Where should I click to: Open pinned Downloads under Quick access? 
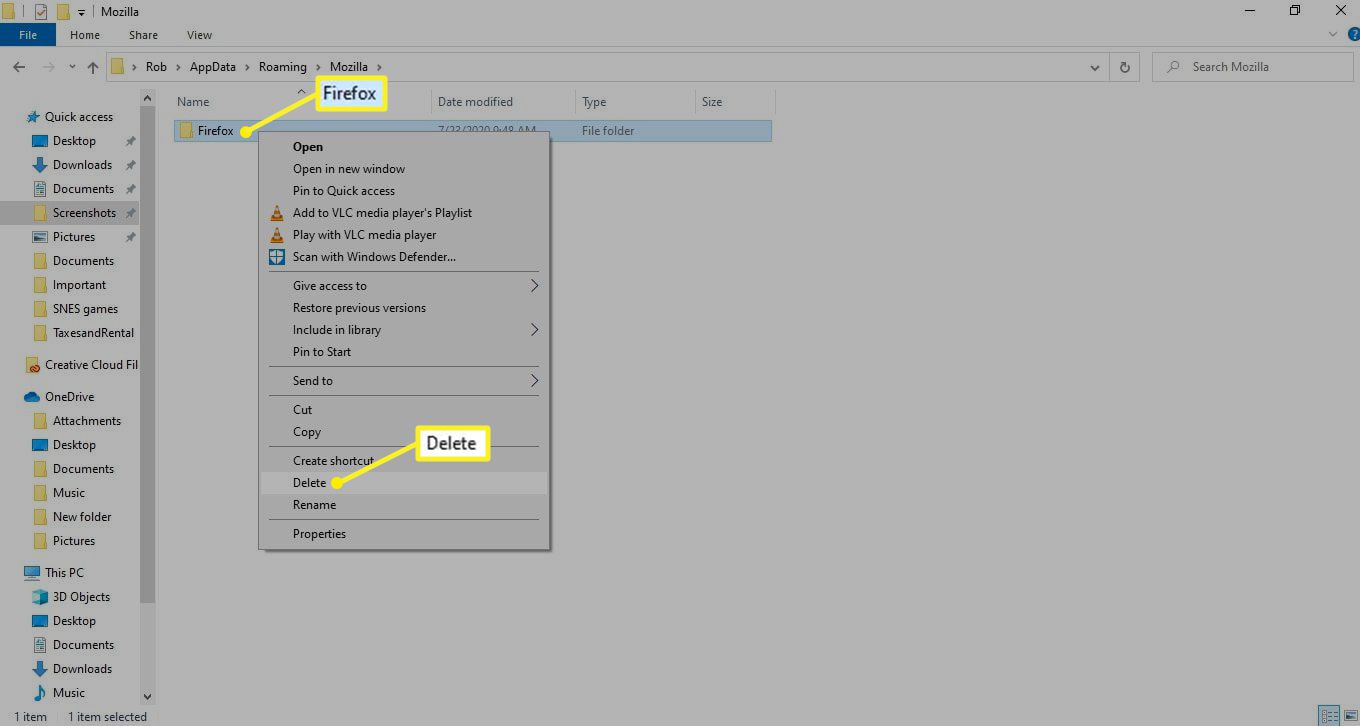pos(82,165)
